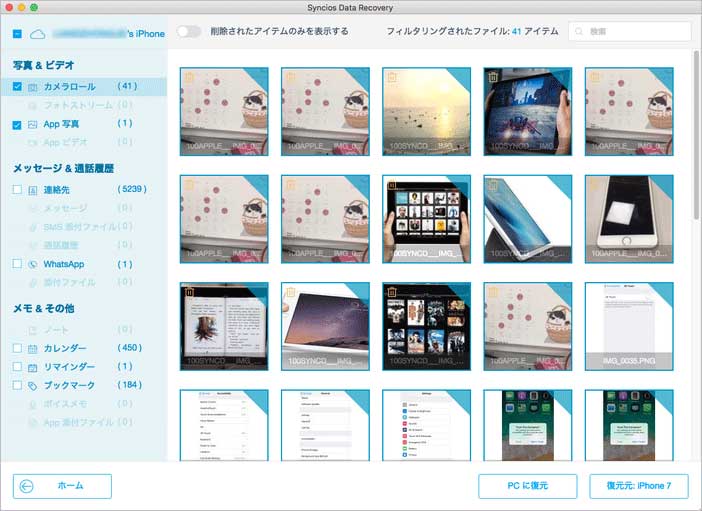Click the 41 アイテム filtered files count
Screen dimensions: 702x511
pos(535,31)
